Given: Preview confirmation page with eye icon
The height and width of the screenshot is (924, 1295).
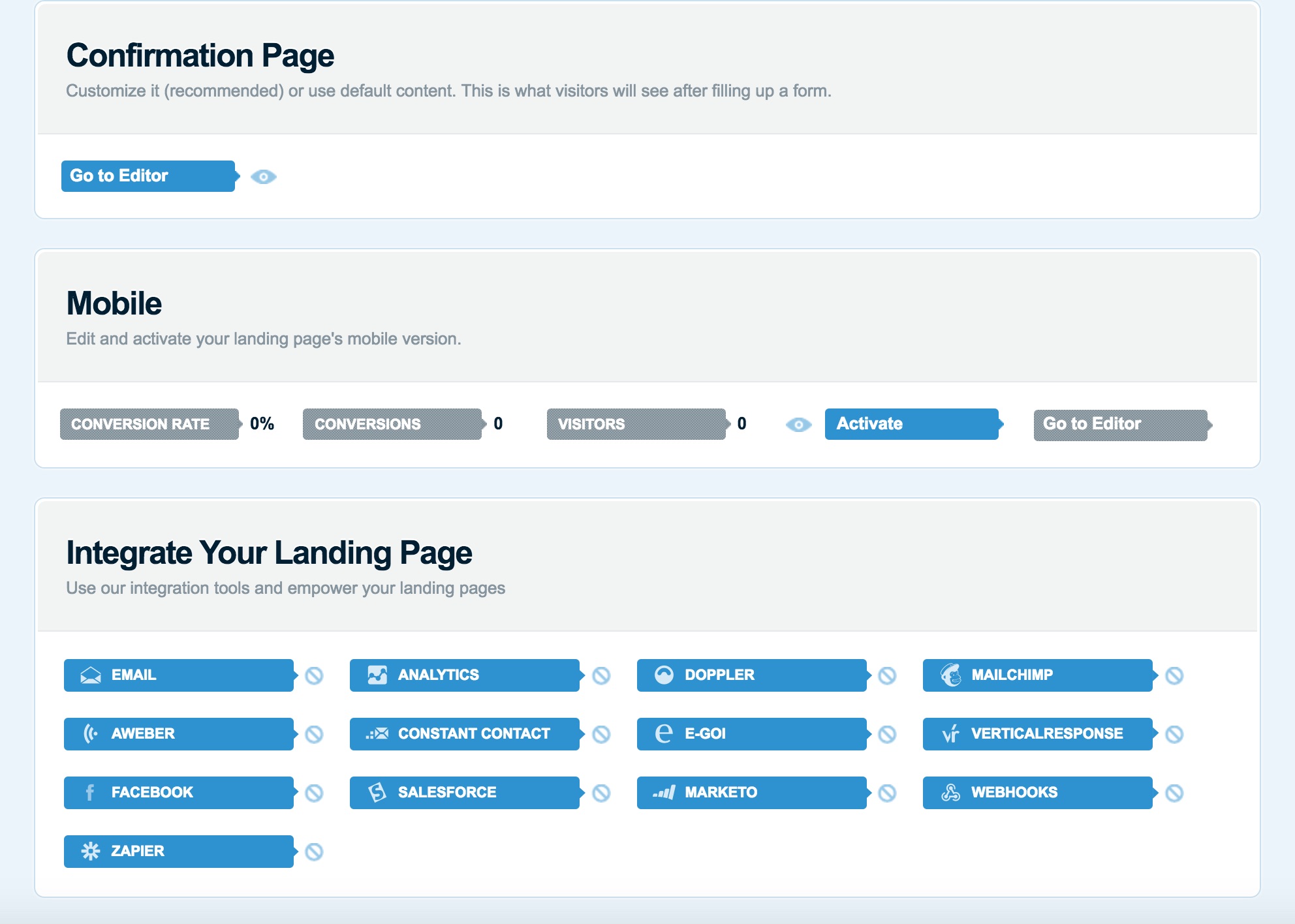Looking at the screenshot, I should pyautogui.click(x=264, y=177).
